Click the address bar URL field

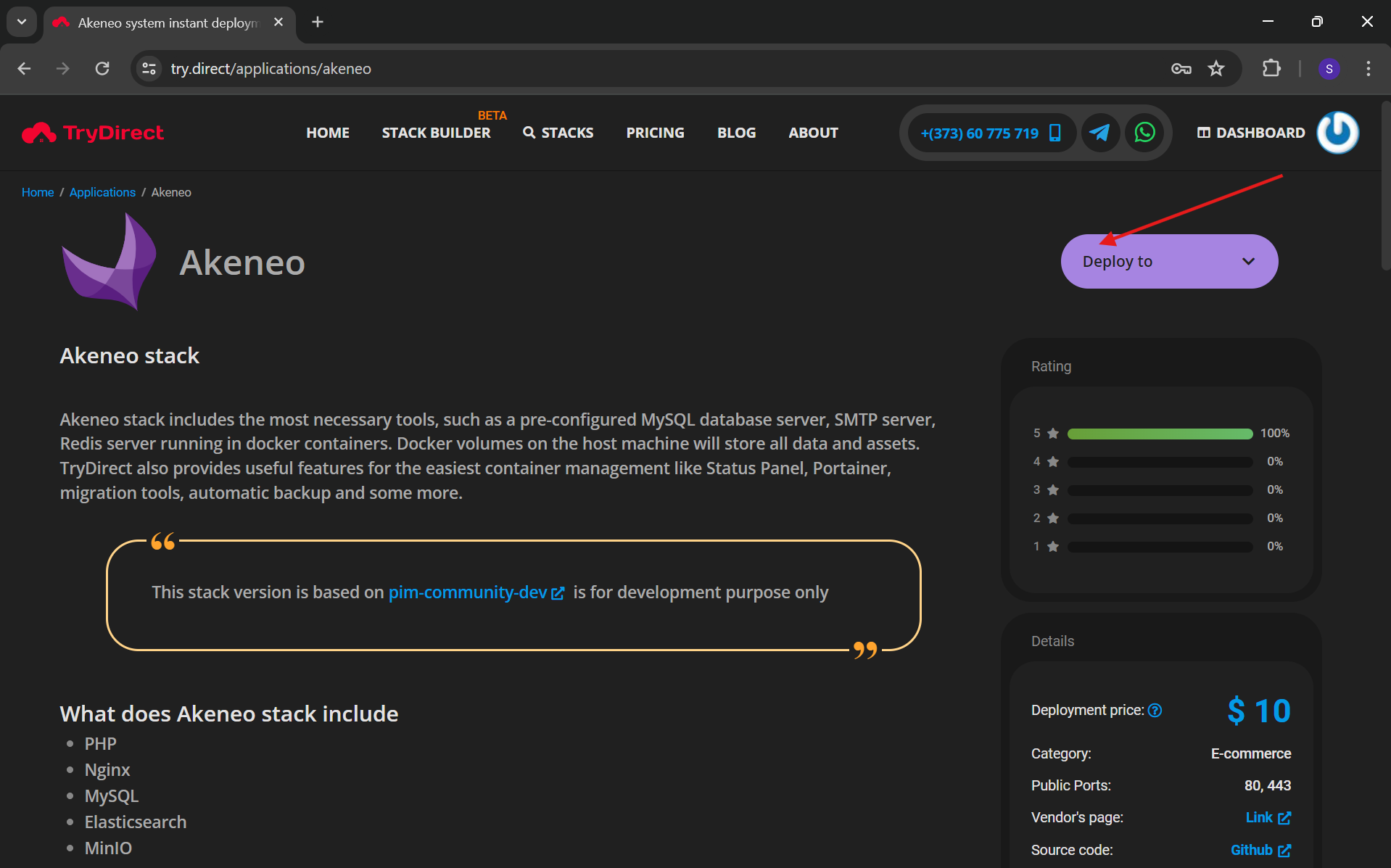click(653, 68)
